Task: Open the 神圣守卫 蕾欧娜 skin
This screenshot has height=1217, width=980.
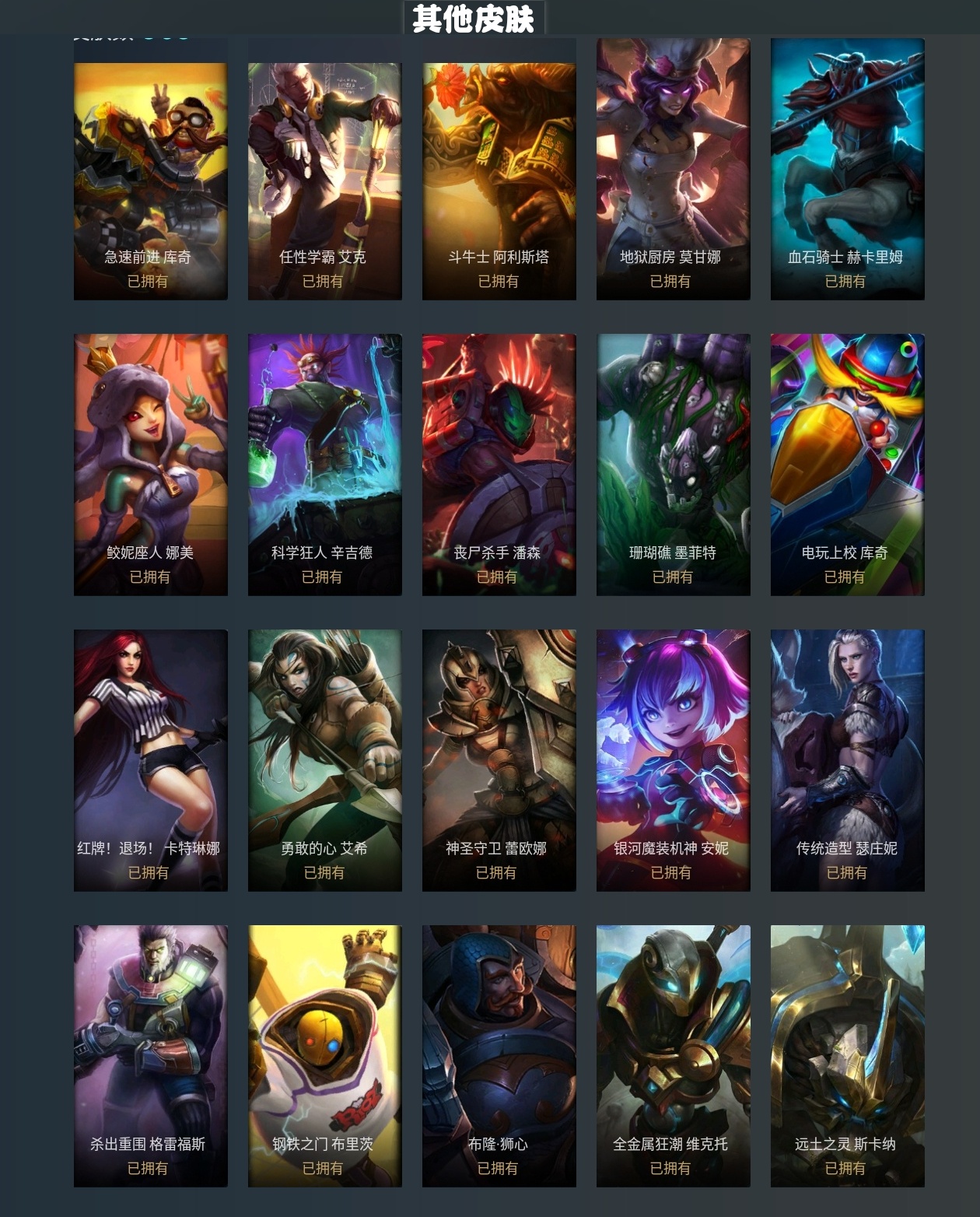Action: click(499, 760)
